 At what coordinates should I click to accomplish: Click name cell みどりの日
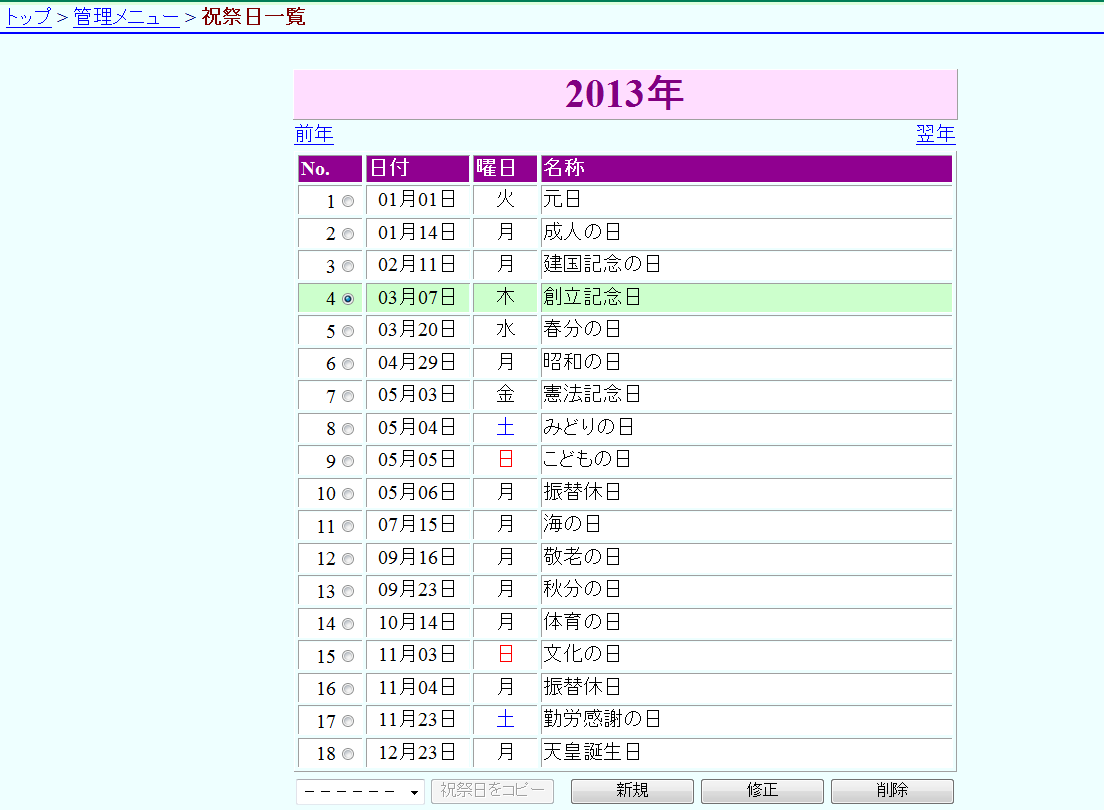click(746, 428)
